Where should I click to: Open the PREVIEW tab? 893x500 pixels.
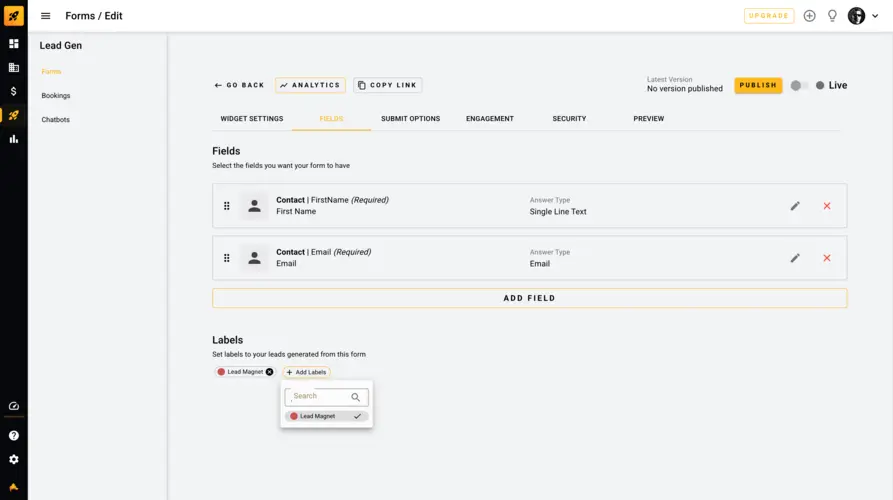(649, 118)
